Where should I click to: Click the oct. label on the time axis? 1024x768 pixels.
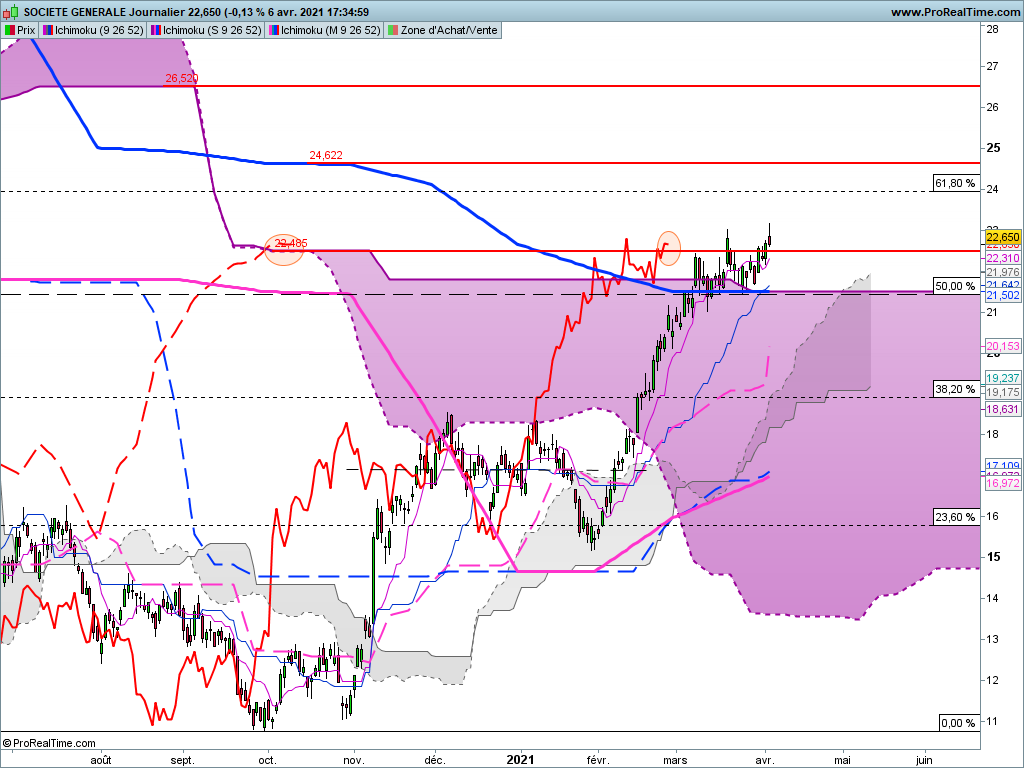point(268,760)
